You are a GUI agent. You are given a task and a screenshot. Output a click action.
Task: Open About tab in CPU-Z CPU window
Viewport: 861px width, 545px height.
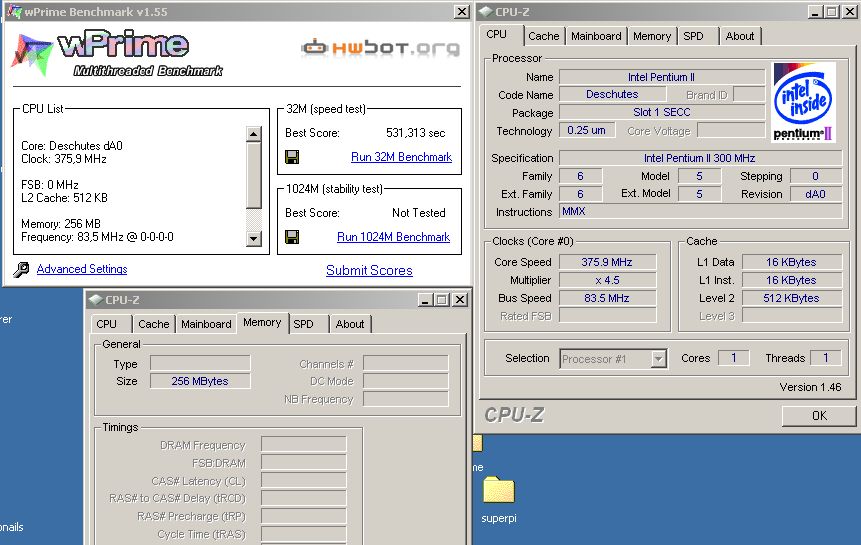(x=740, y=36)
